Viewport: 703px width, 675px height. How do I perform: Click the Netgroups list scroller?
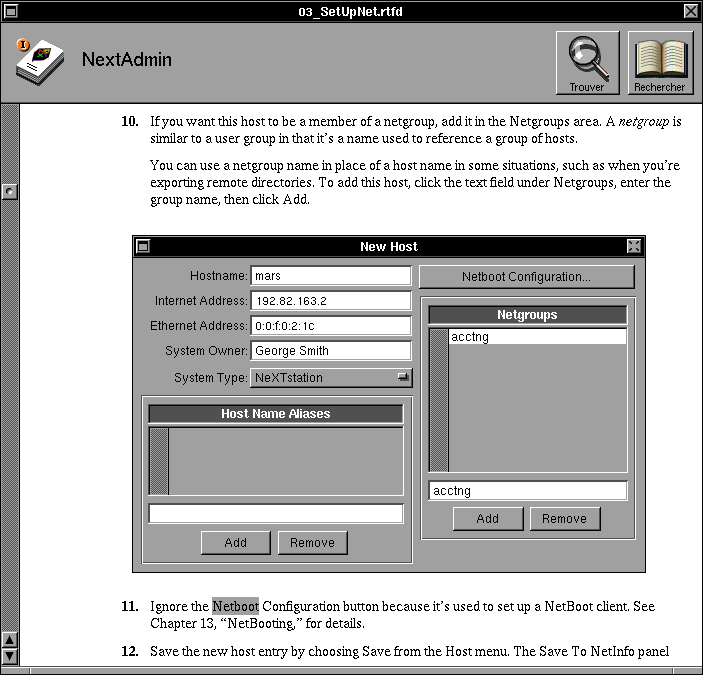(x=439, y=400)
